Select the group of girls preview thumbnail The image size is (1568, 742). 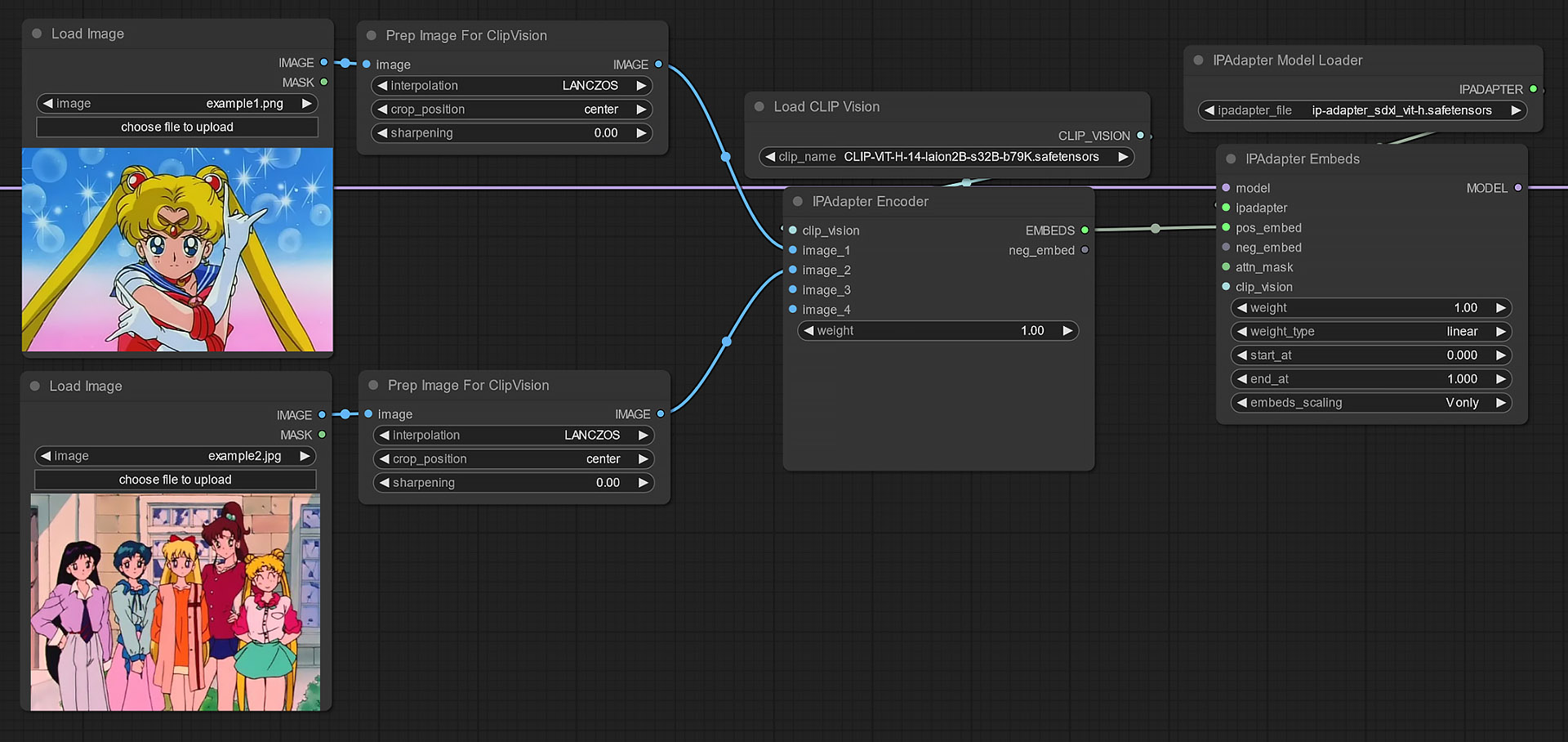point(176,602)
